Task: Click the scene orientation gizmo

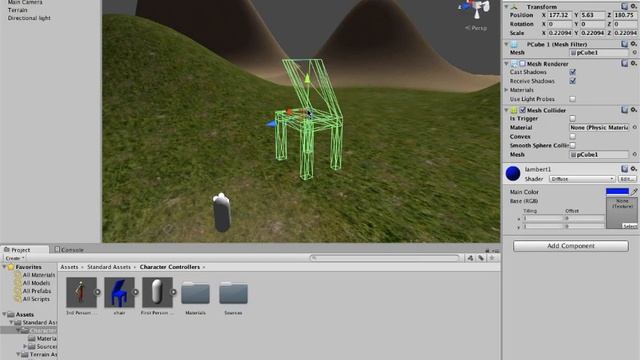Action: click(476, 8)
